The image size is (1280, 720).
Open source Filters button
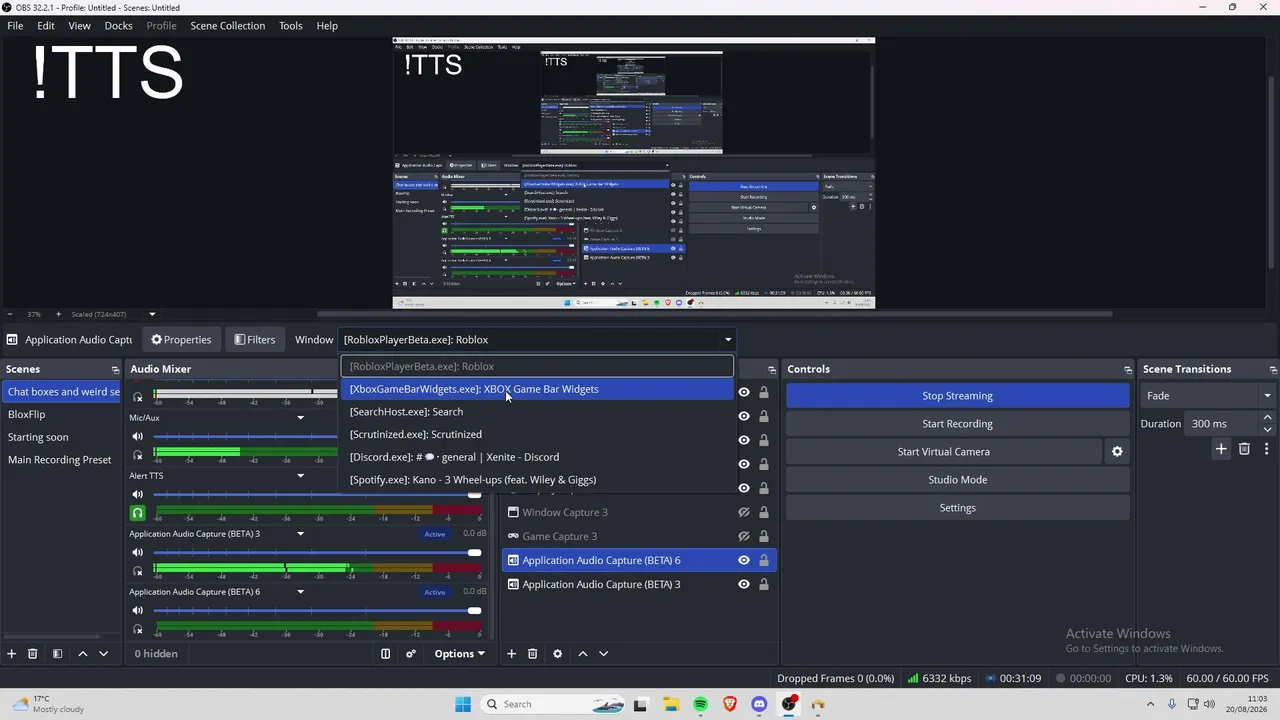[x=255, y=340]
